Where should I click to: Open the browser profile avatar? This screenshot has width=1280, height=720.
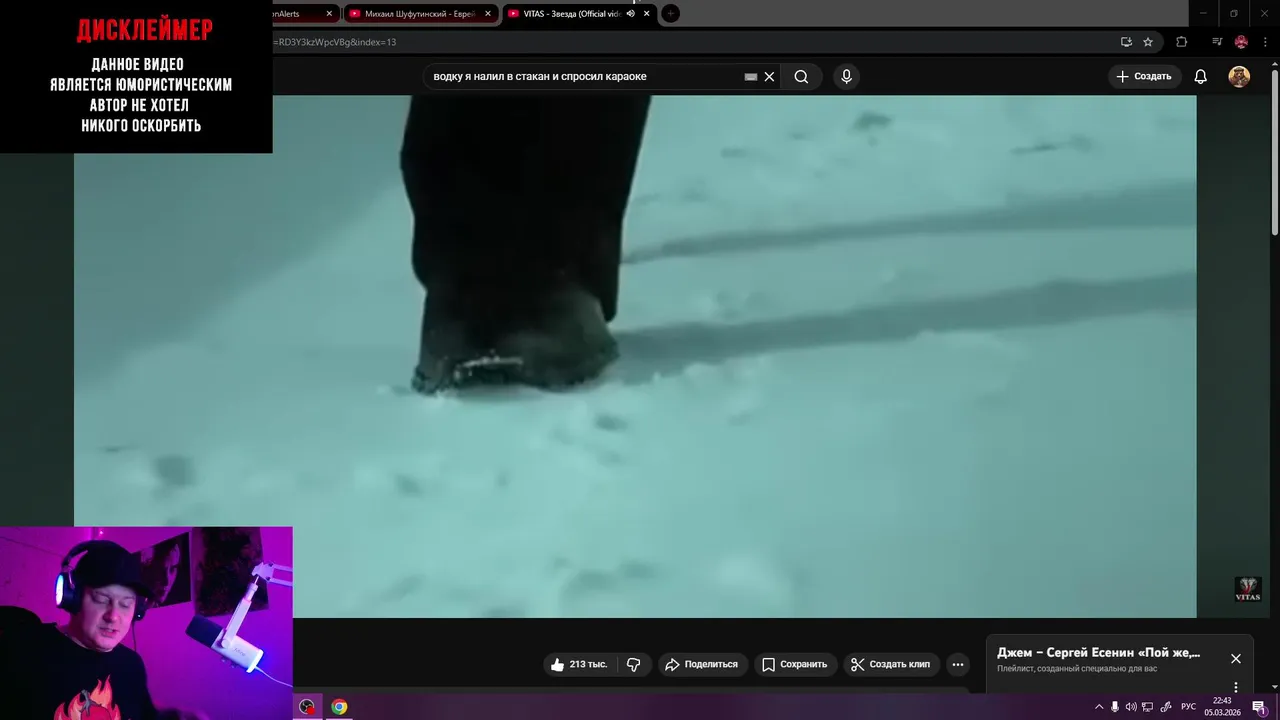point(1241,42)
